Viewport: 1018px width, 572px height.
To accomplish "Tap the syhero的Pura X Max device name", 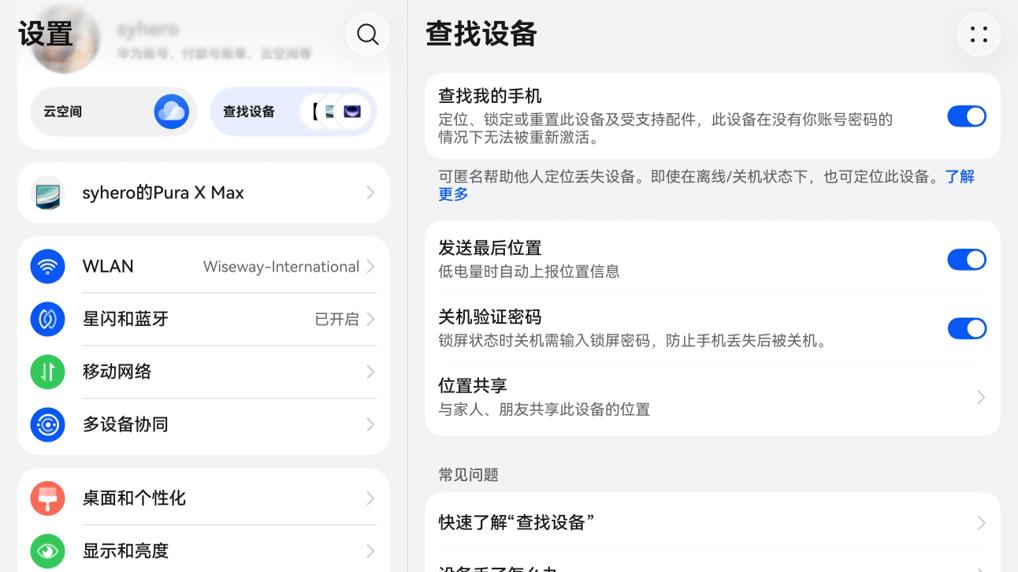I will [x=163, y=193].
